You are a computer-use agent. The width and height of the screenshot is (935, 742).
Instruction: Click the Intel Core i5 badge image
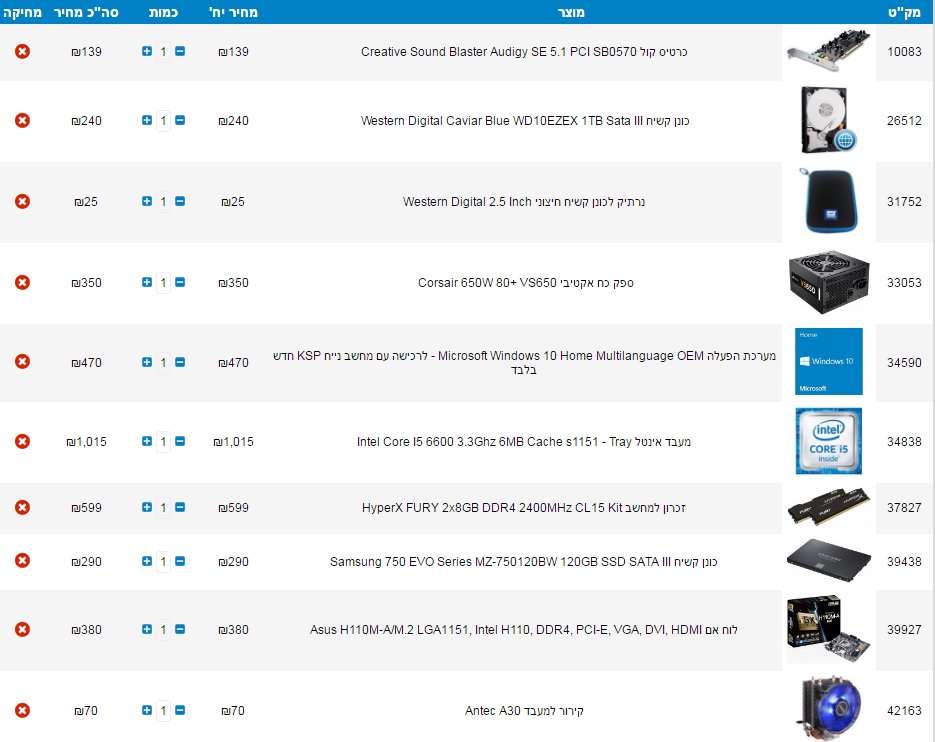pos(828,441)
